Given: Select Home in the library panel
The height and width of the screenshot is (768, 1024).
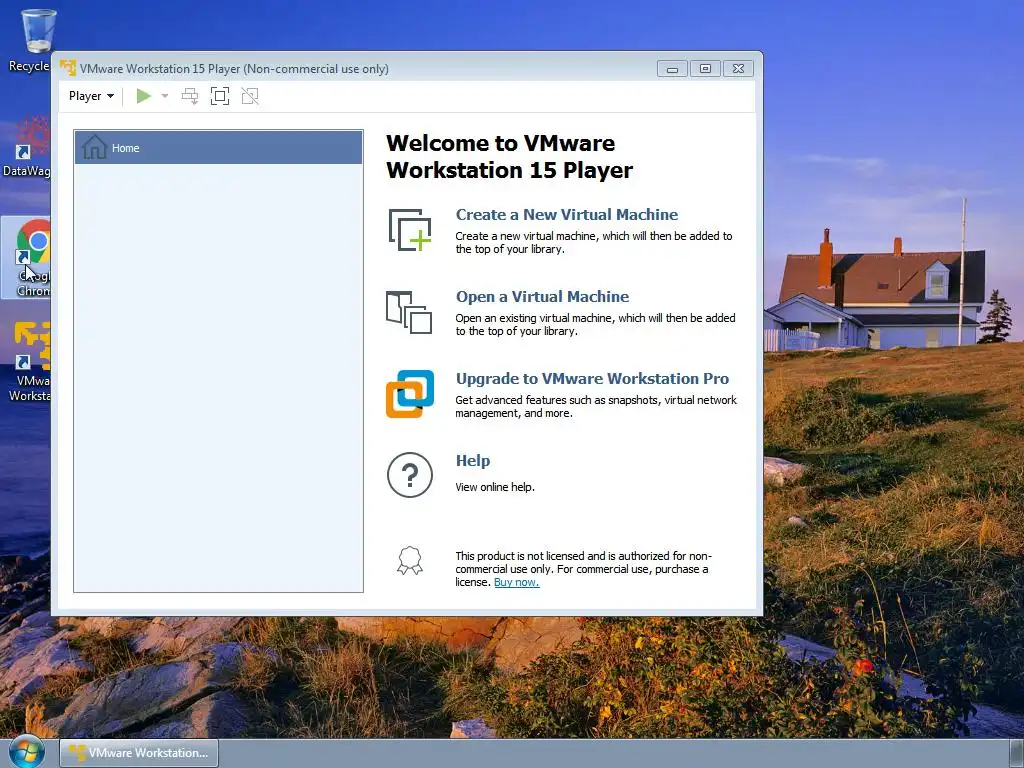Looking at the screenshot, I should pyautogui.click(x=218, y=148).
